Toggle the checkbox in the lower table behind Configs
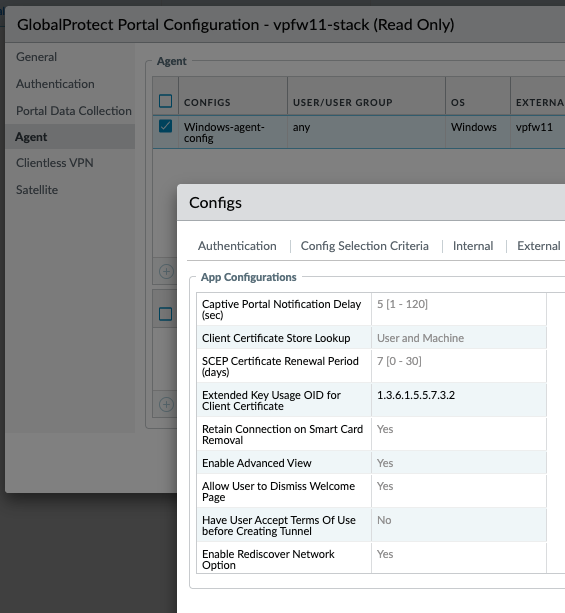Image resolution: width=565 pixels, height=613 pixels. point(165,314)
